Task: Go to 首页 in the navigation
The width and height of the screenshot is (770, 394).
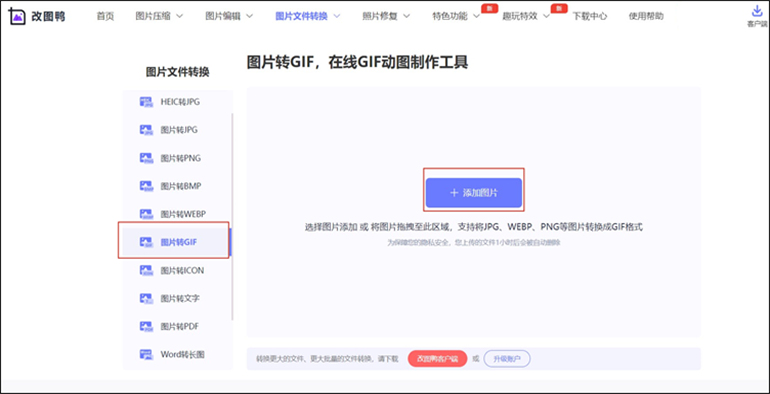Action: click(105, 16)
